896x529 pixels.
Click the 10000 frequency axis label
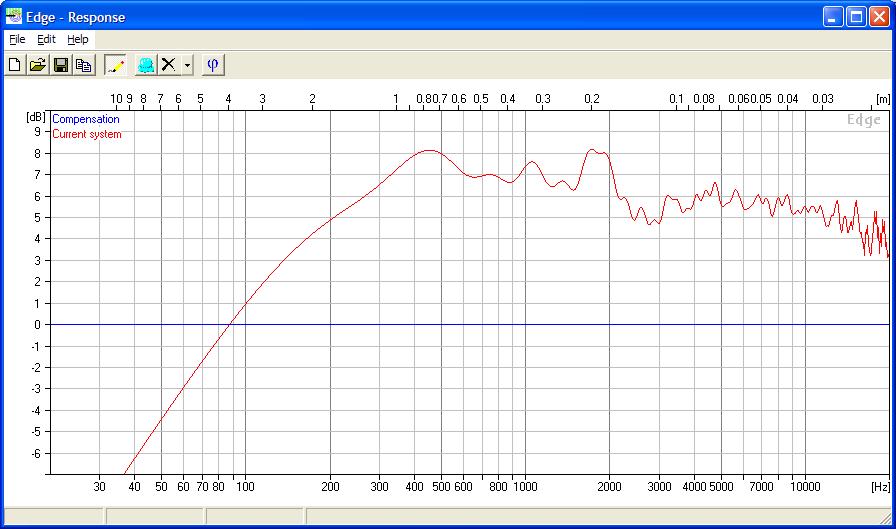805,487
